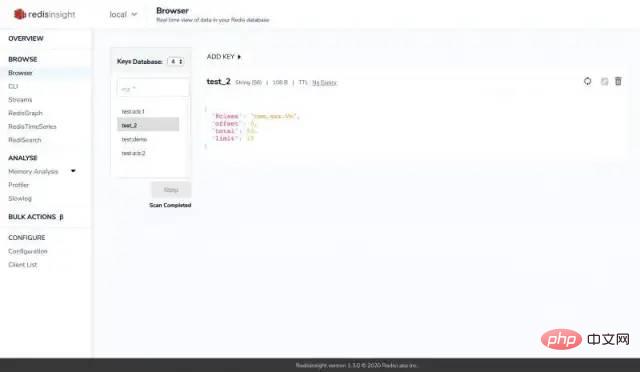Open Slowlog in the sidebar
The height and width of the screenshot is (372, 640).
click(20, 198)
